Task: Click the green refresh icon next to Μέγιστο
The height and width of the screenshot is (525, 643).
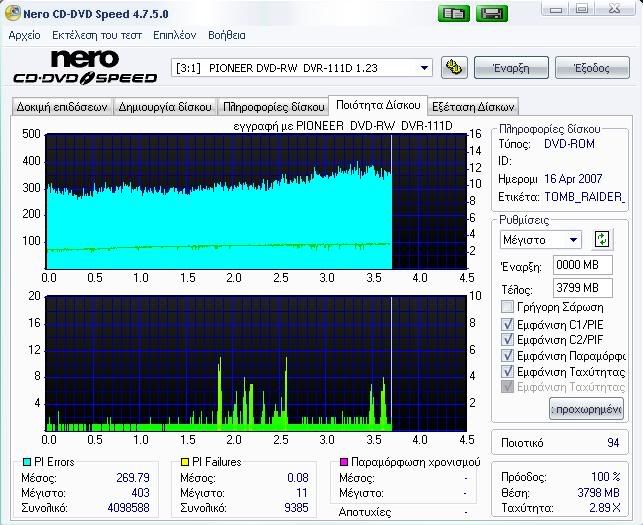Action: tap(601, 239)
